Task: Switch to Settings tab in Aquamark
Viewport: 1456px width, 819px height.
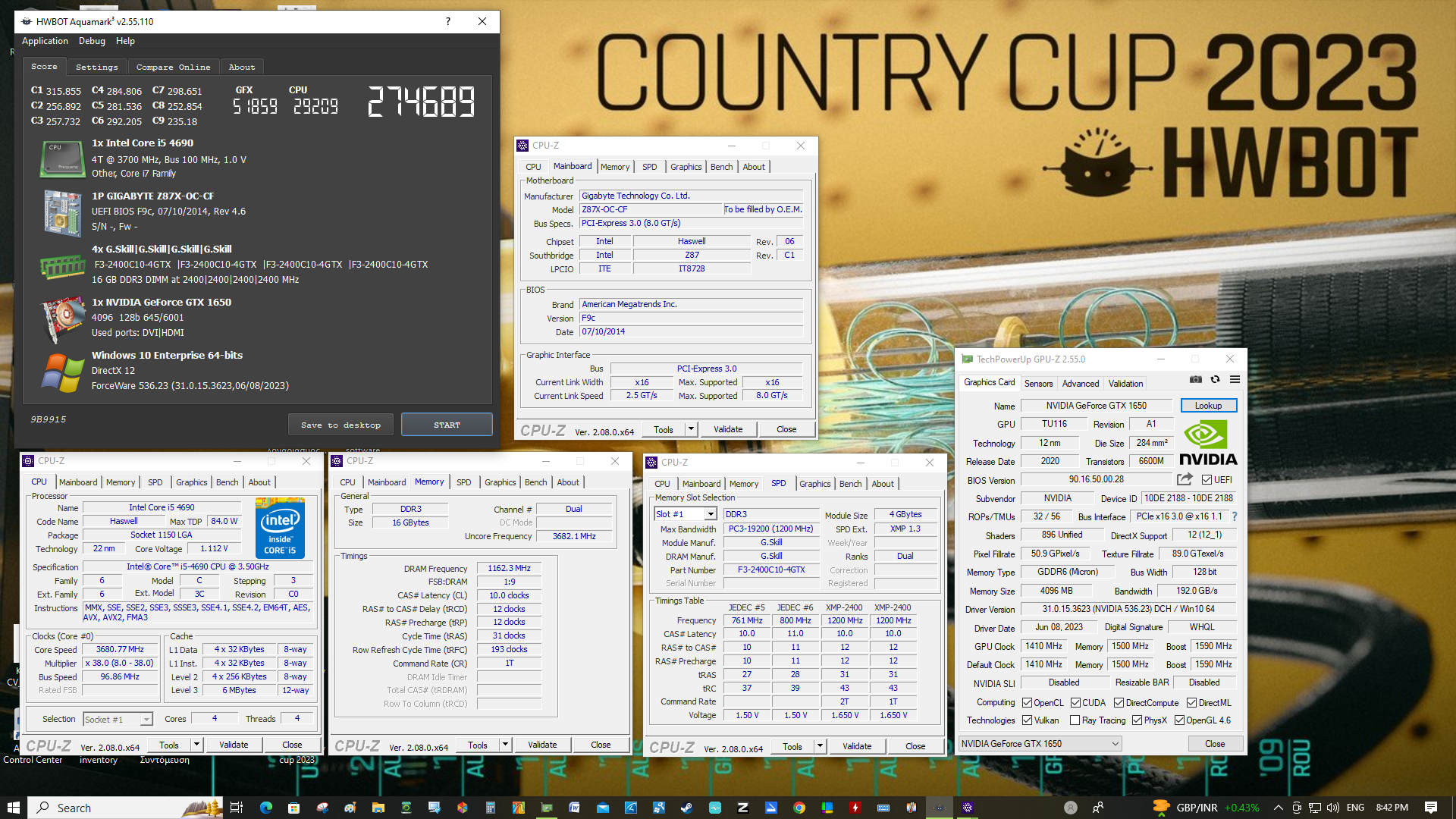Action: coord(97,67)
